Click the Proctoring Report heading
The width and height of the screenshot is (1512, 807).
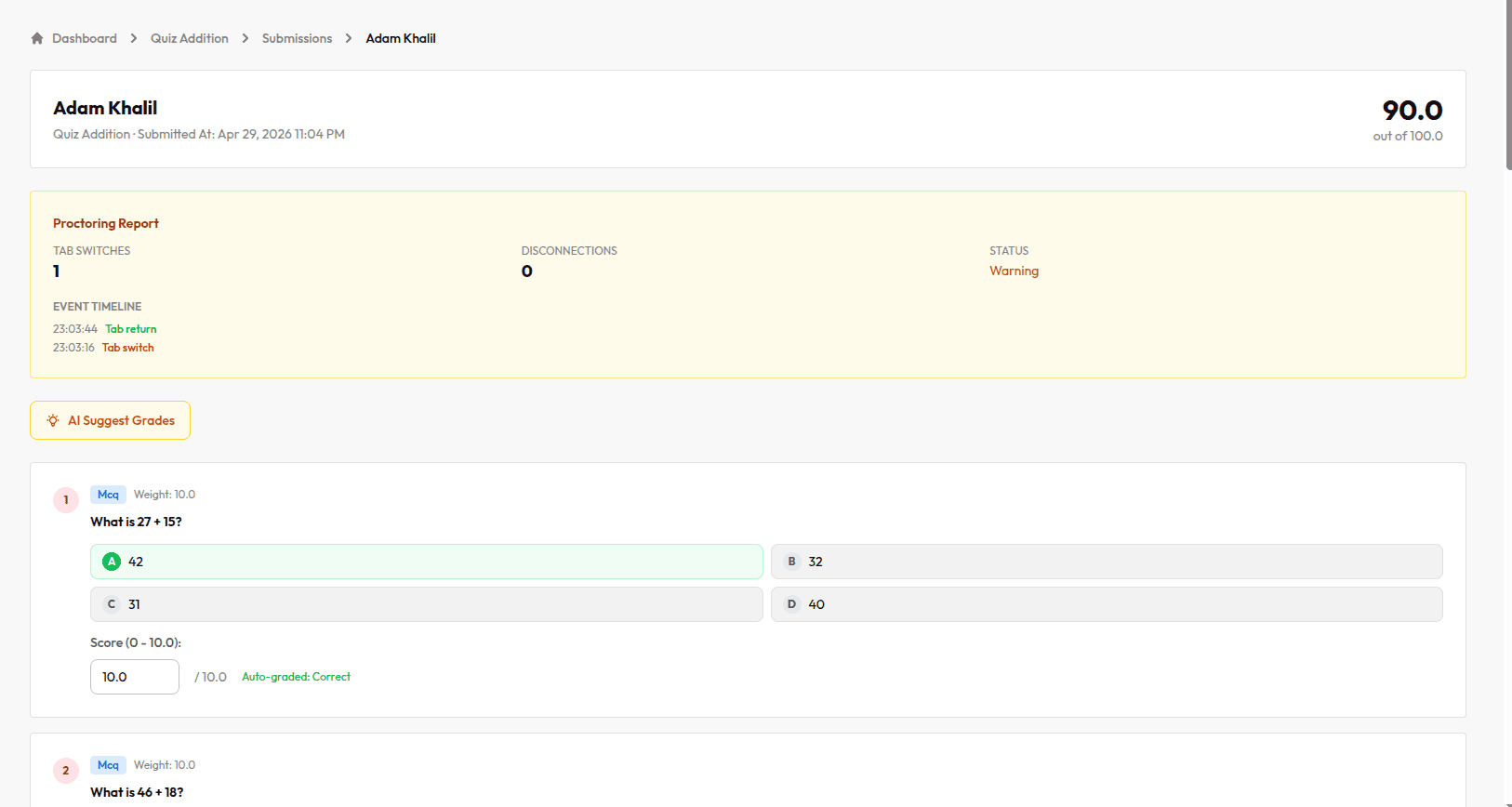point(106,223)
